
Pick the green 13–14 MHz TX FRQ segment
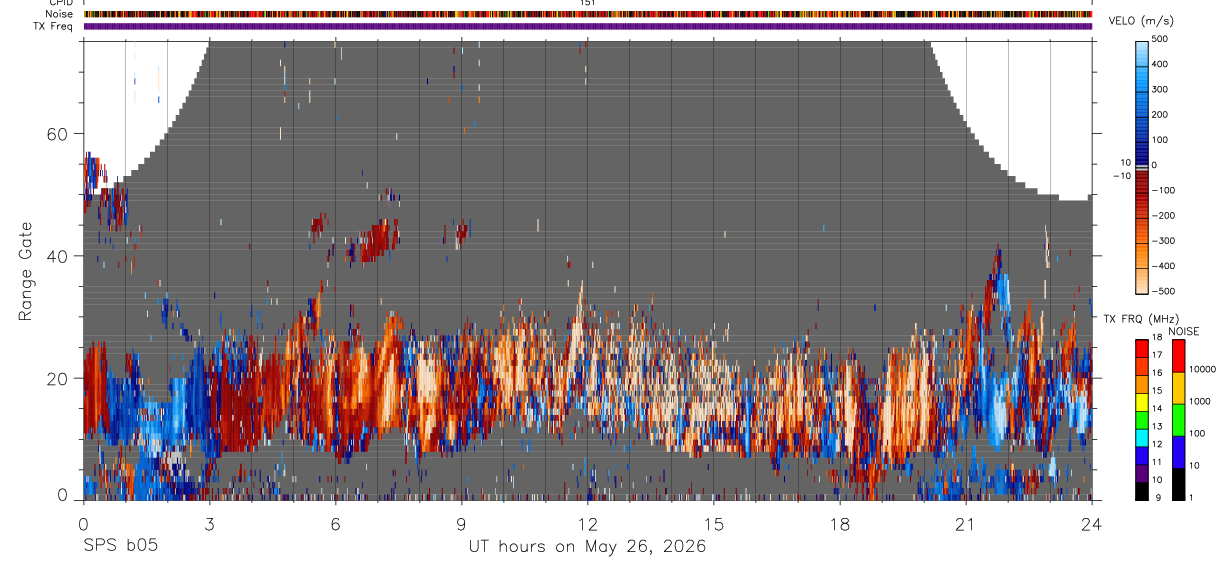tap(1143, 419)
